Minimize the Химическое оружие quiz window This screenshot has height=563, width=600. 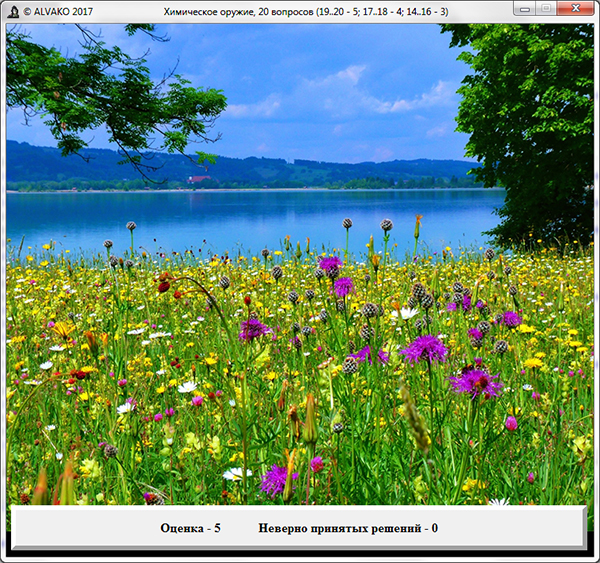pyautogui.click(x=525, y=9)
